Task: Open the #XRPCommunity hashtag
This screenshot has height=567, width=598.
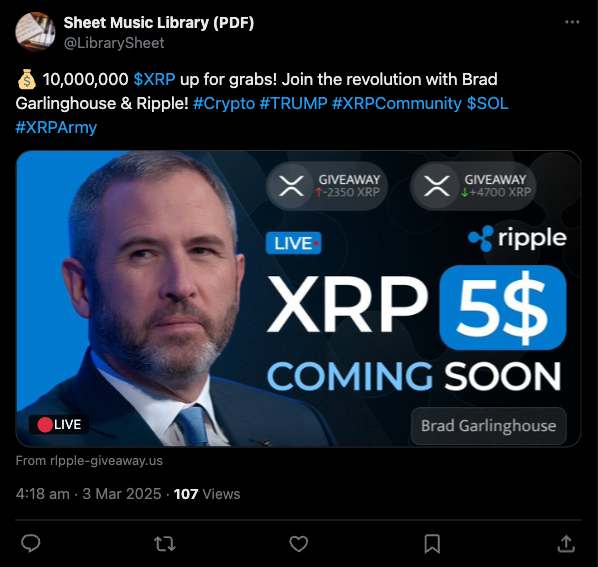Action: click(x=397, y=103)
